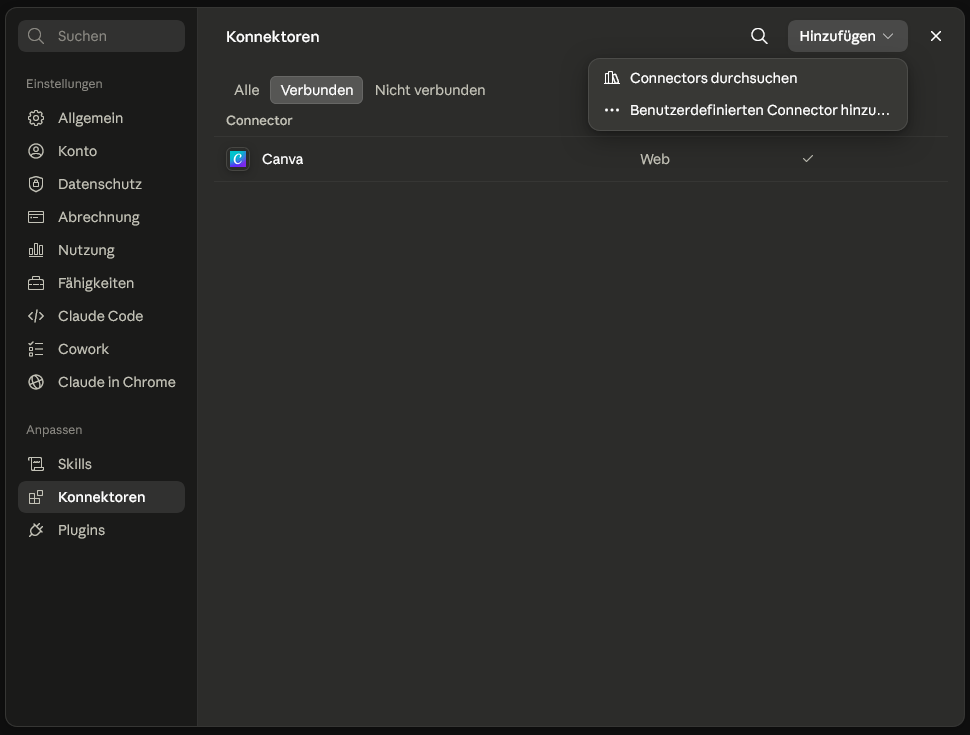Open Claude Code settings
Image resolution: width=970 pixels, height=735 pixels.
click(x=101, y=316)
